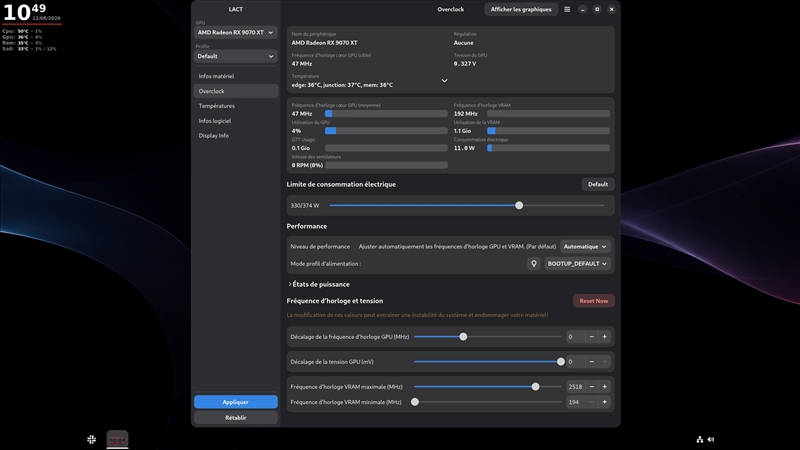Click the LACT taskbar application icon
Screen dimensions: 800x450
click(117, 439)
